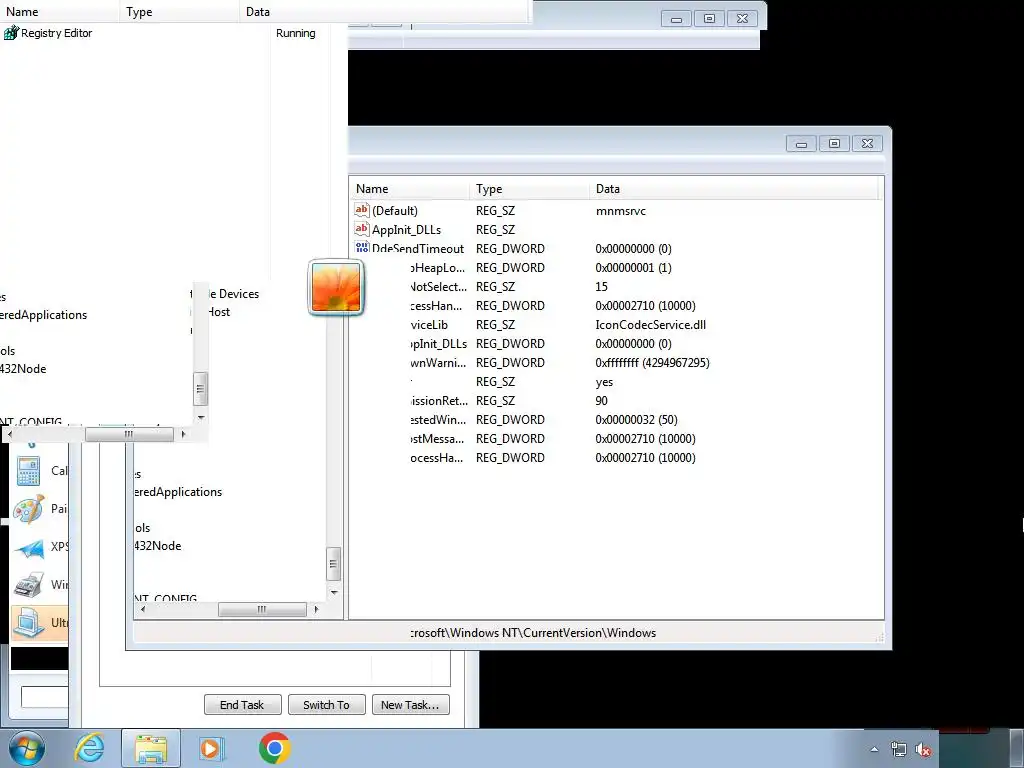The image size is (1024, 768).
Task: Click the data value 90
Action: pos(601,400)
